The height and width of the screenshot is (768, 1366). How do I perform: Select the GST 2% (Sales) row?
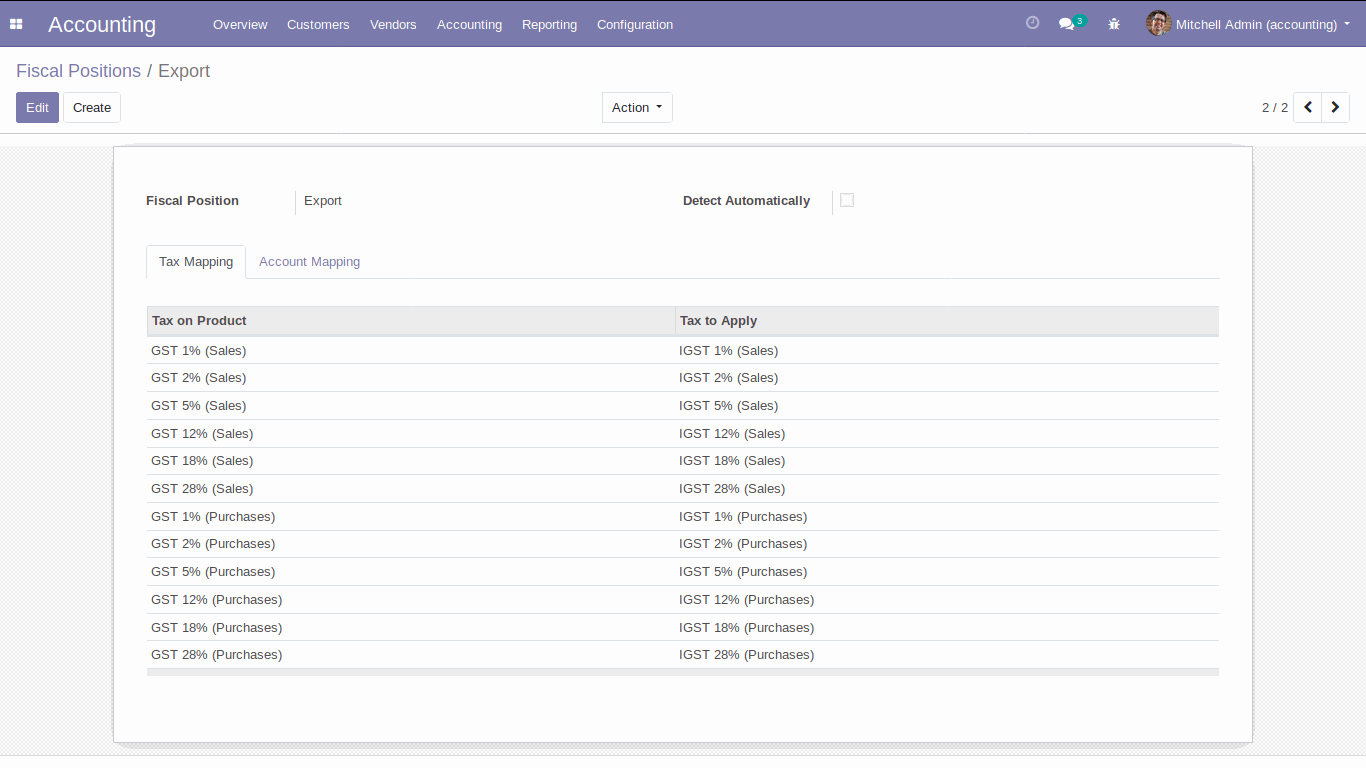pyautogui.click(x=683, y=378)
